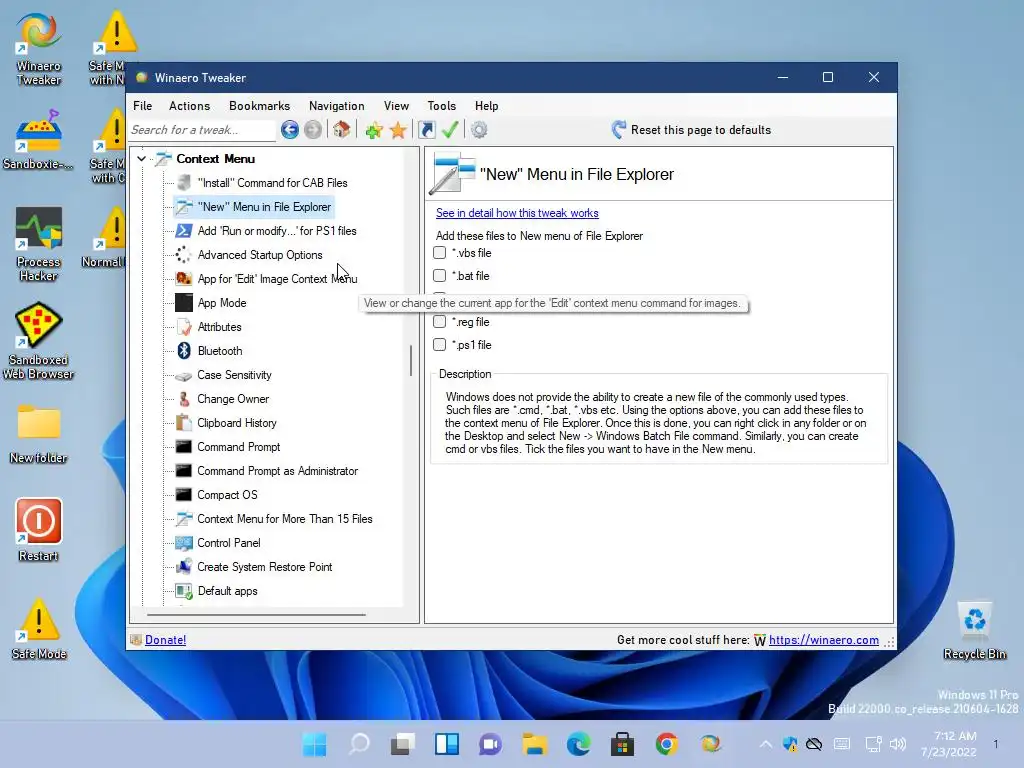Enable the *.ps1 file checkbox
Image resolution: width=1024 pixels, height=768 pixels.
coord(440,345)
